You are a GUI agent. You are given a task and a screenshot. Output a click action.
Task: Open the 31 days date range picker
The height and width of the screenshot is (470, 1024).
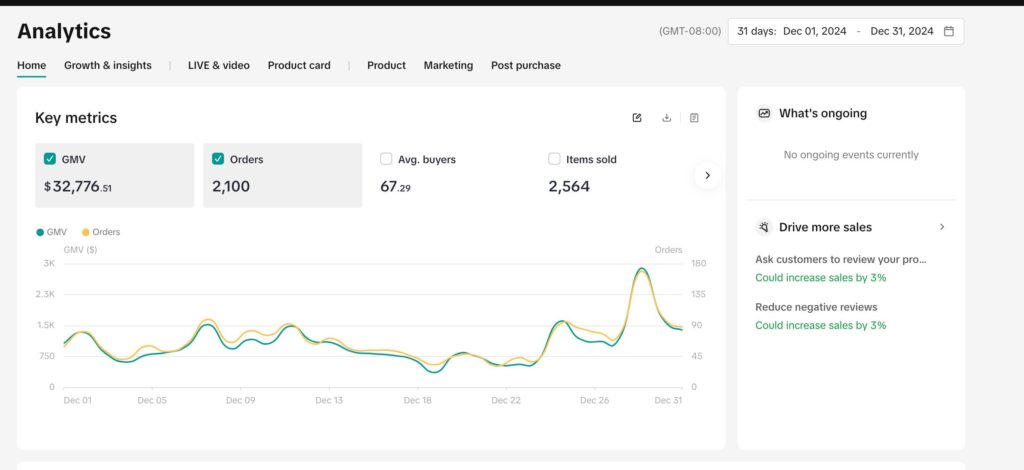coord(845,31)
